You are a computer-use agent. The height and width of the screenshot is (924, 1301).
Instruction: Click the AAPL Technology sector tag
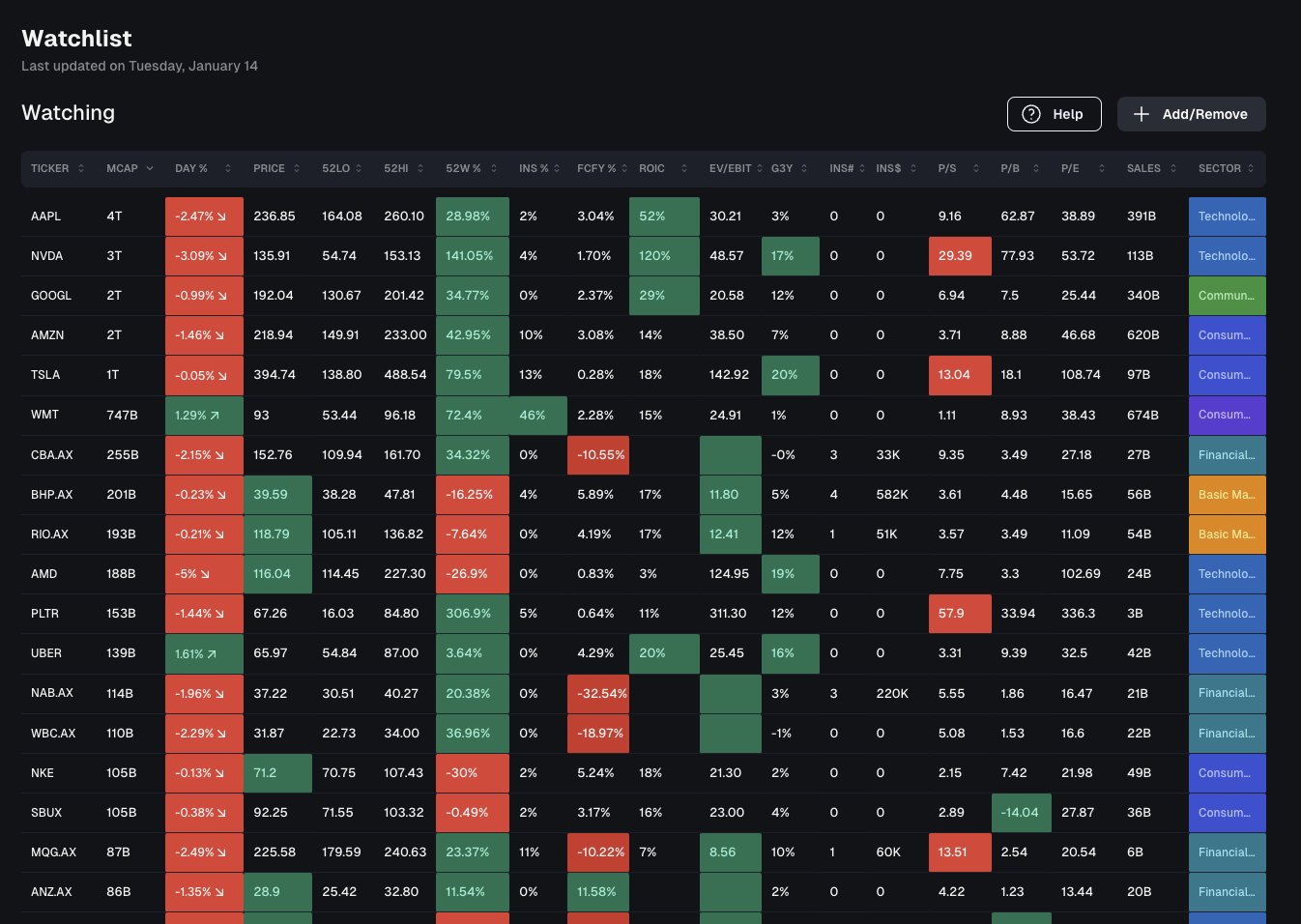coord(1228,217)
